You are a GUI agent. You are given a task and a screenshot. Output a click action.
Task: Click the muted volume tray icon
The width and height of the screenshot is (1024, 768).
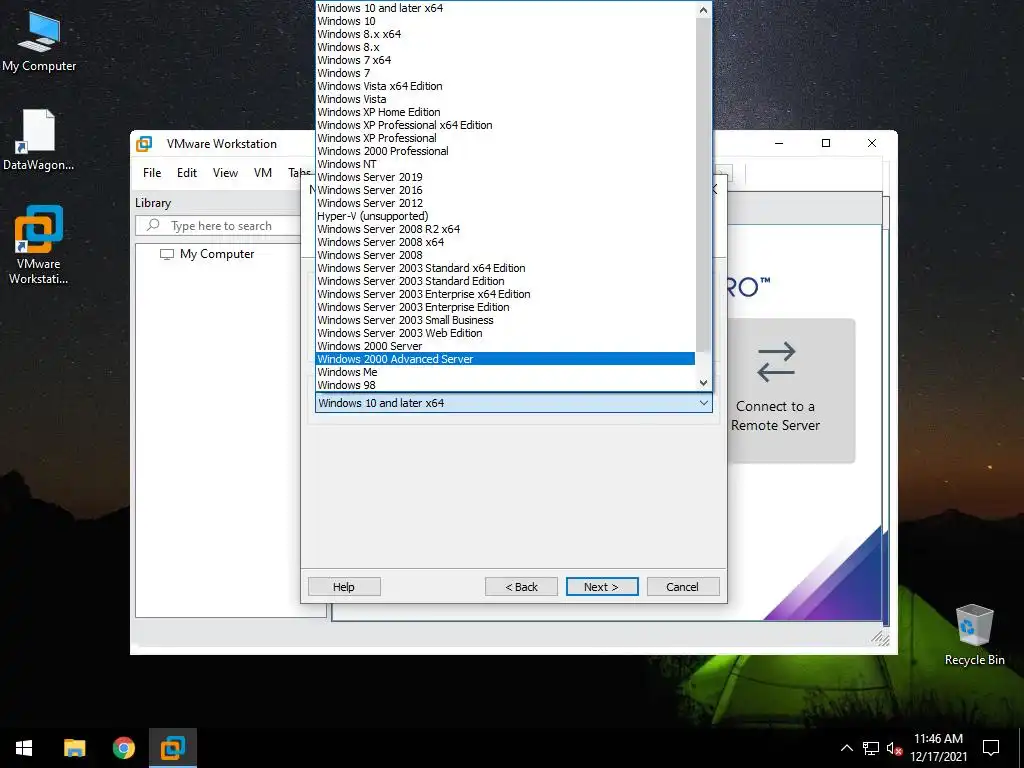tap(894, 748)
